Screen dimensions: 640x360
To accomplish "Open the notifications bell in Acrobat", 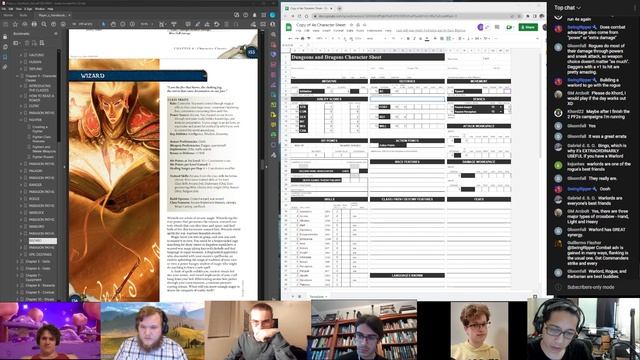I will (254, 15).
